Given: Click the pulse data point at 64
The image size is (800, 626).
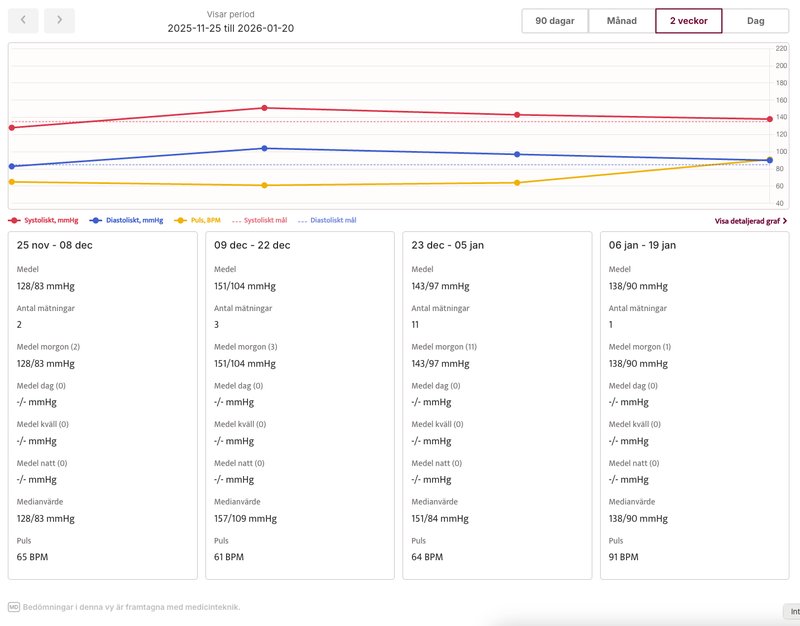Looking at the screenshot, I should [x=517, y=183].
